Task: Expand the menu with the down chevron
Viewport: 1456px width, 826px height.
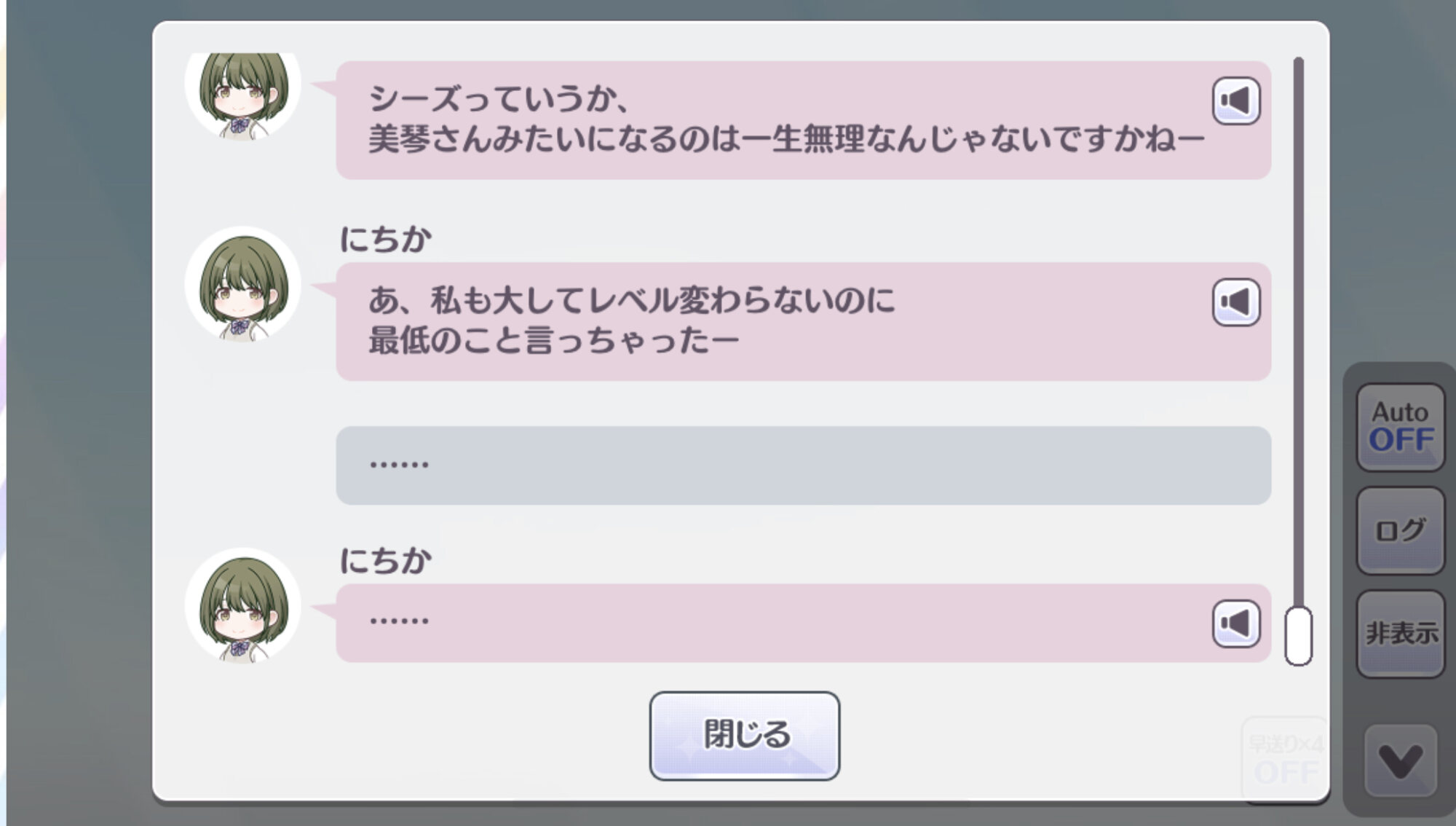Action: [1401, 760]
